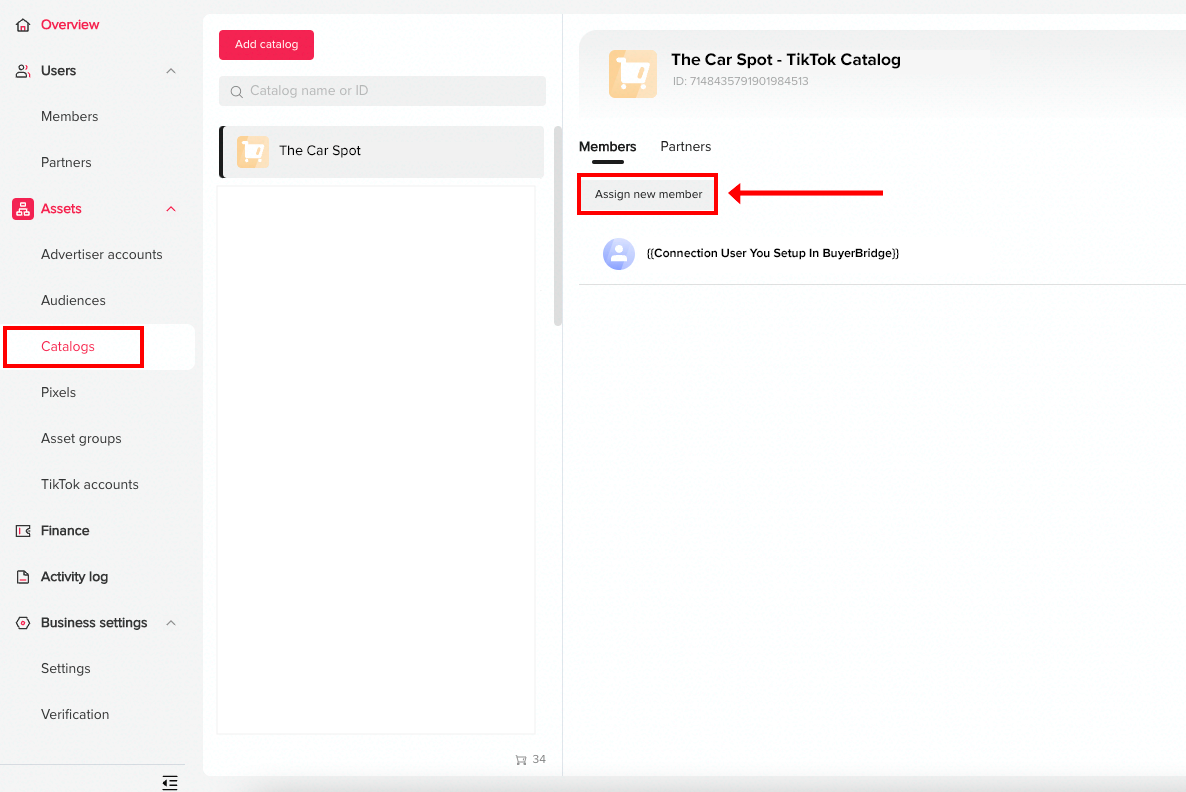The image size is (1186, 792).
Task: Click the Users people icon
Action: pyautogui.click(x=23, y=71)
